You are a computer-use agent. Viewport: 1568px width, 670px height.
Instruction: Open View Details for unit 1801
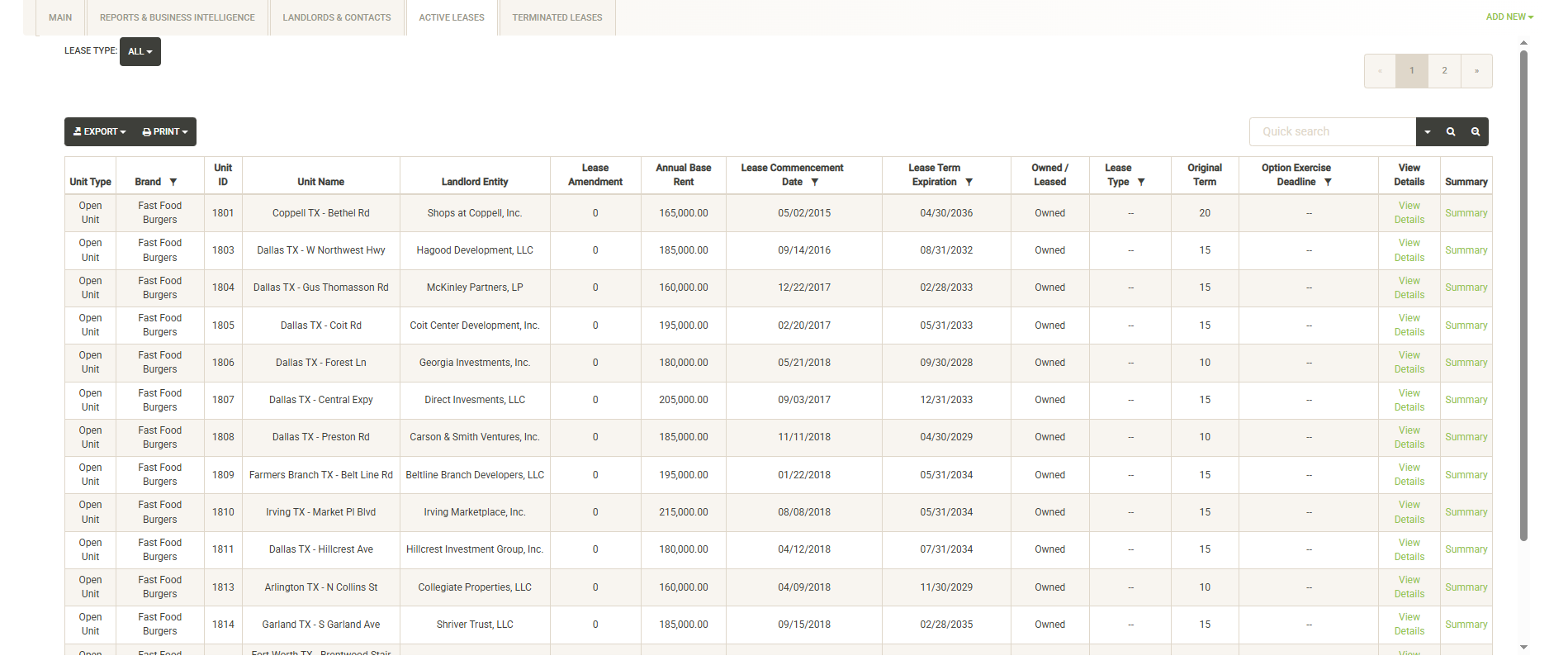click(x=1409, y=213)
